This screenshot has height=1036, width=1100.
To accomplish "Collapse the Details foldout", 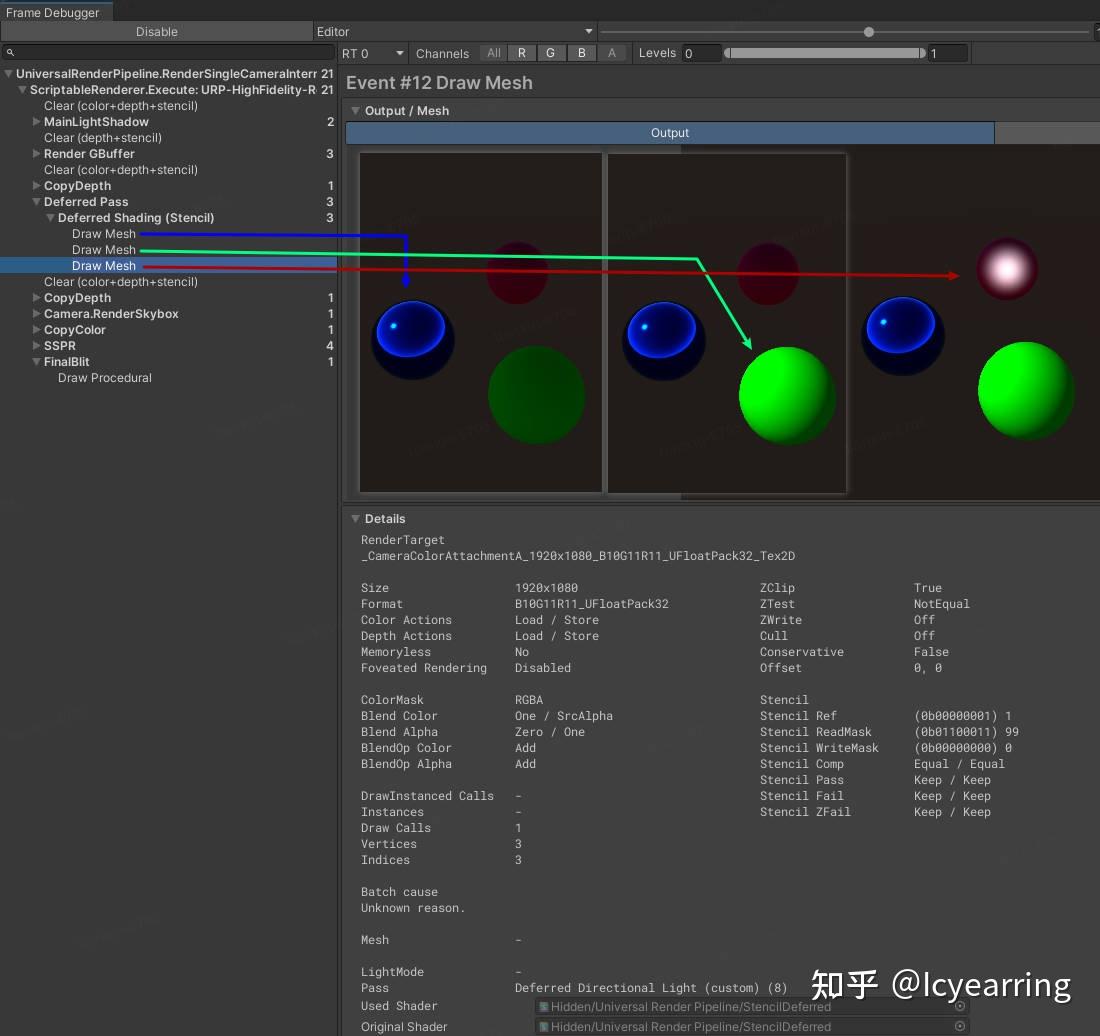I will [356, 519].
